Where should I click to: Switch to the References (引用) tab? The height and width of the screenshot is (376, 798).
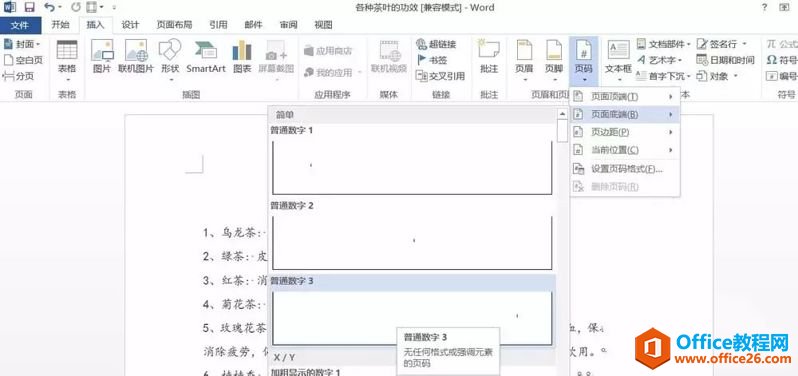click(x=218, y=25)
